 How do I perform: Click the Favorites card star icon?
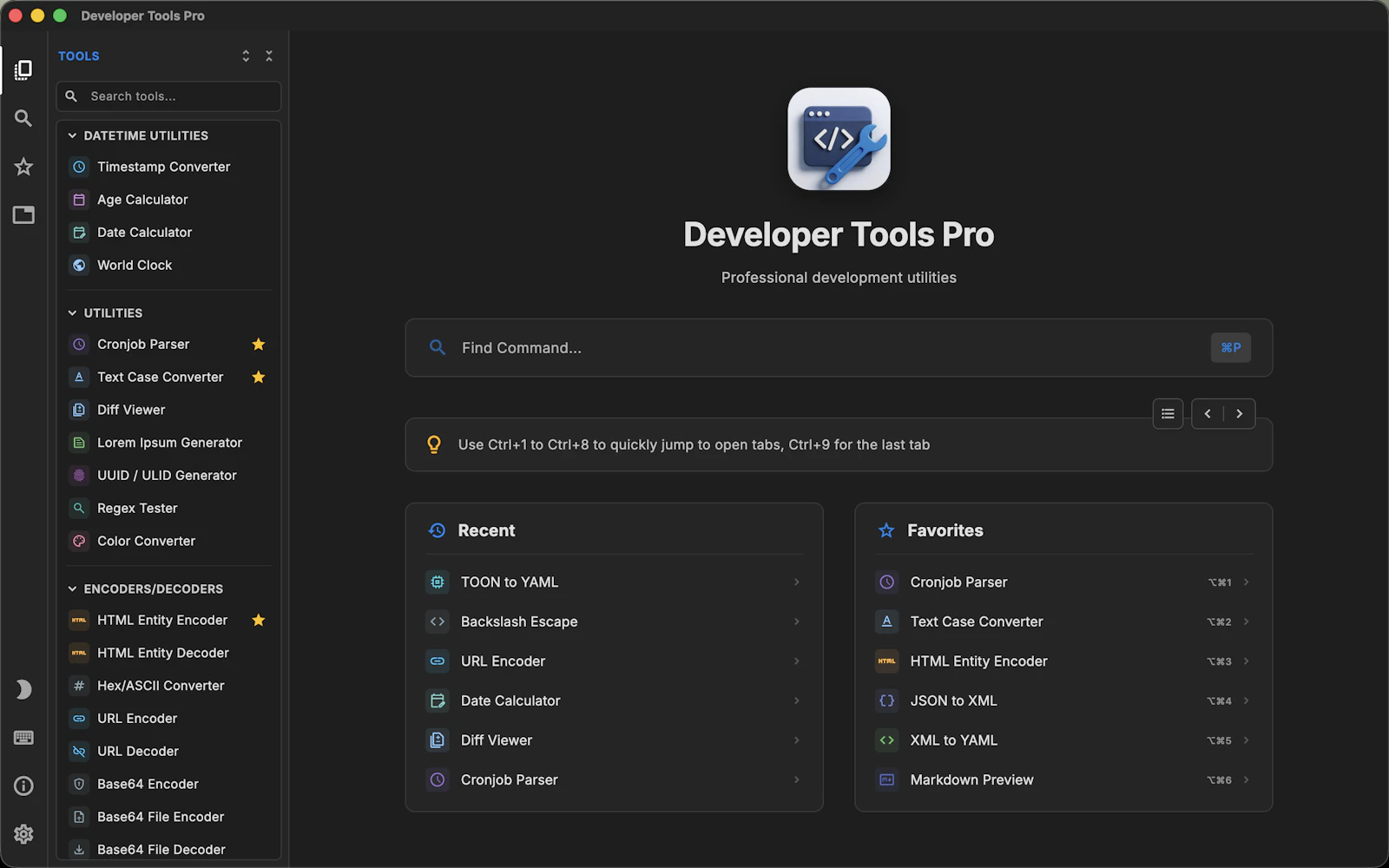(886, 530)
